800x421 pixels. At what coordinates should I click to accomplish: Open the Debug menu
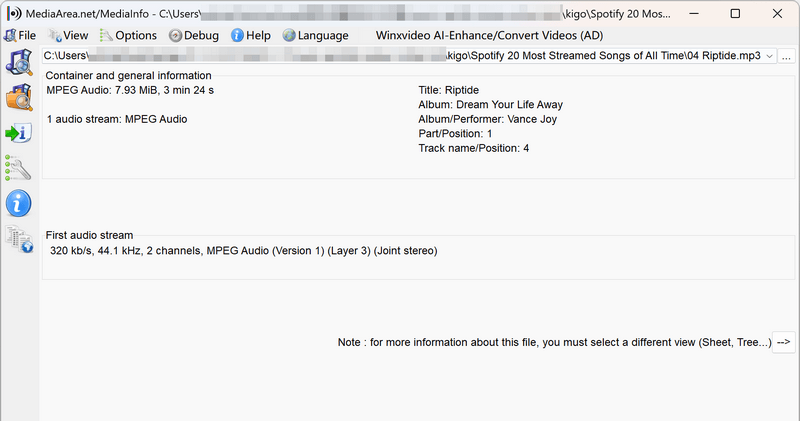194,35
